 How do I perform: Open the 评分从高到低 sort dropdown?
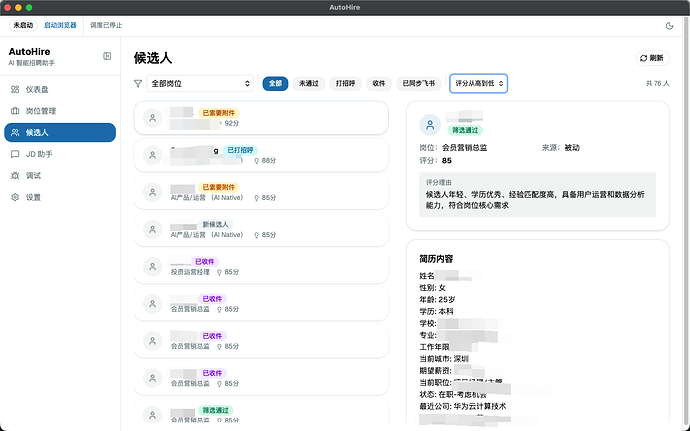click(478, 83)
